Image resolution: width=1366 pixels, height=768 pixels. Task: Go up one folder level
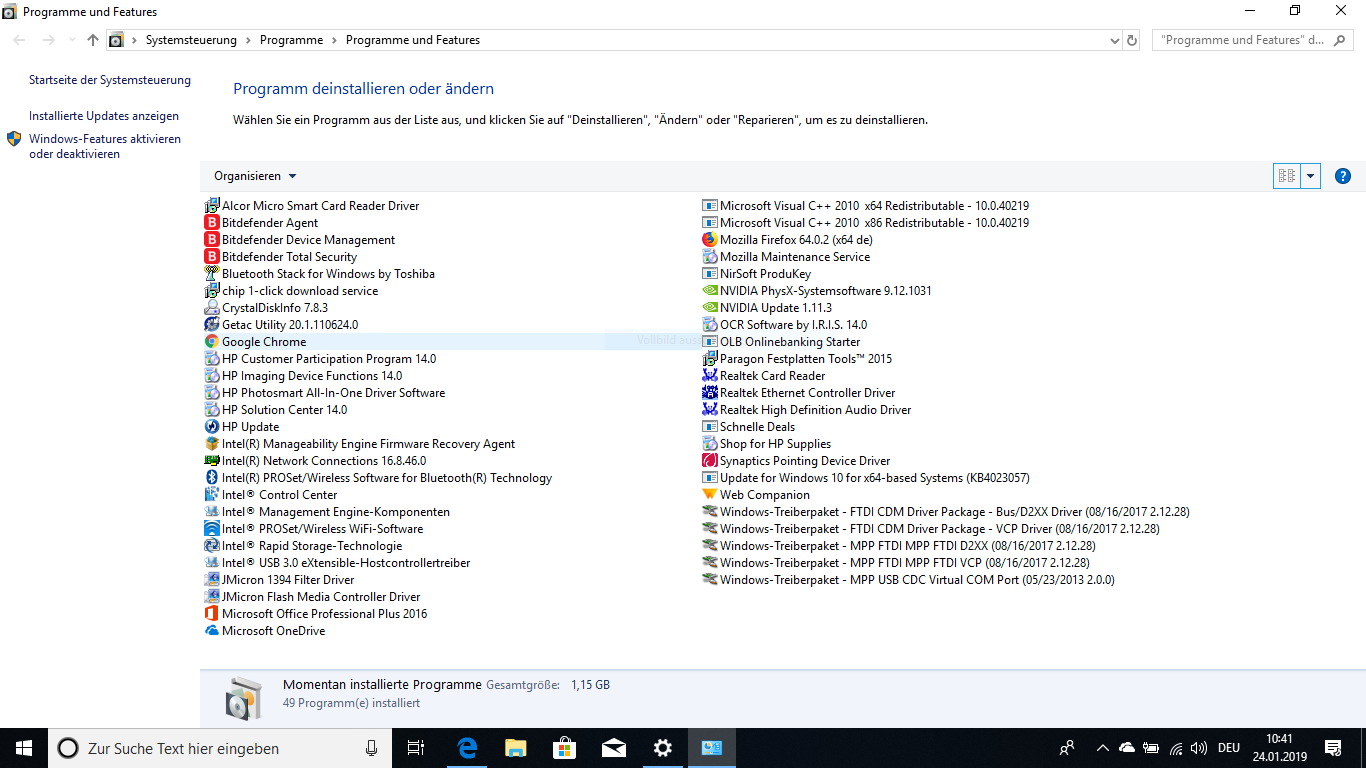(93, 41)
